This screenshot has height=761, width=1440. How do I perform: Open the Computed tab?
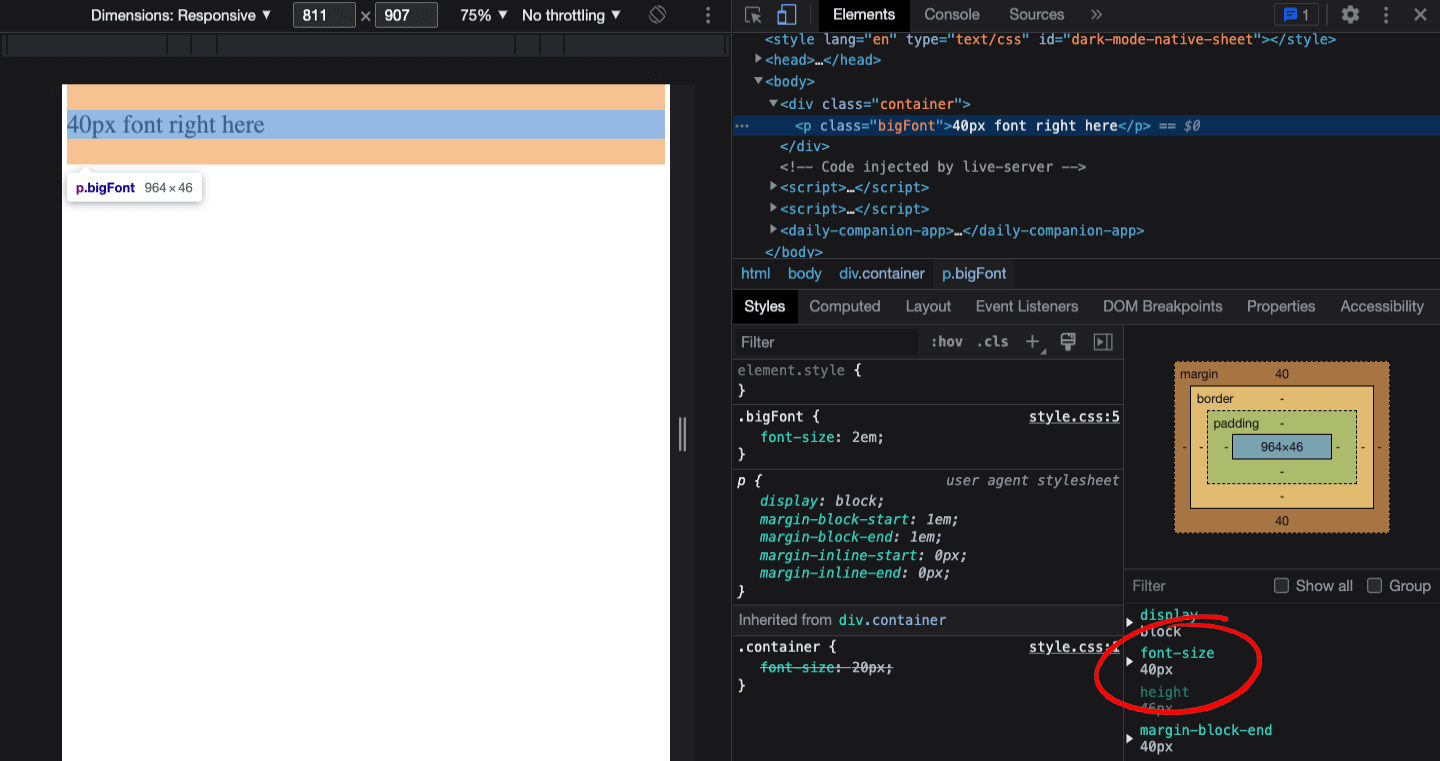click(x=844, y=306)
